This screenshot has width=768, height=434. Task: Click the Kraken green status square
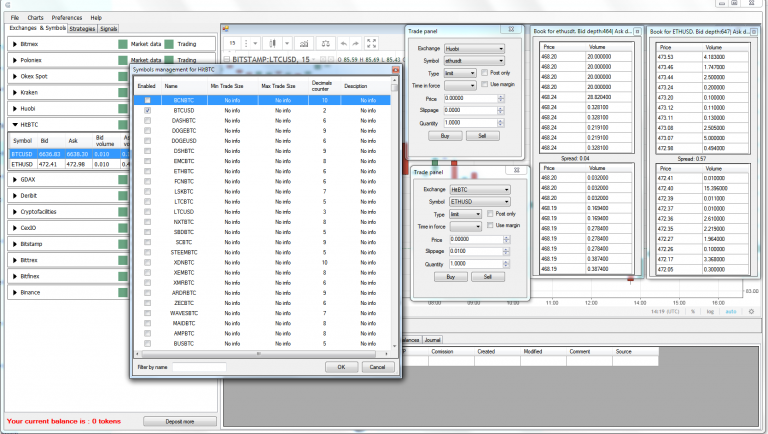tap(123, 92)
